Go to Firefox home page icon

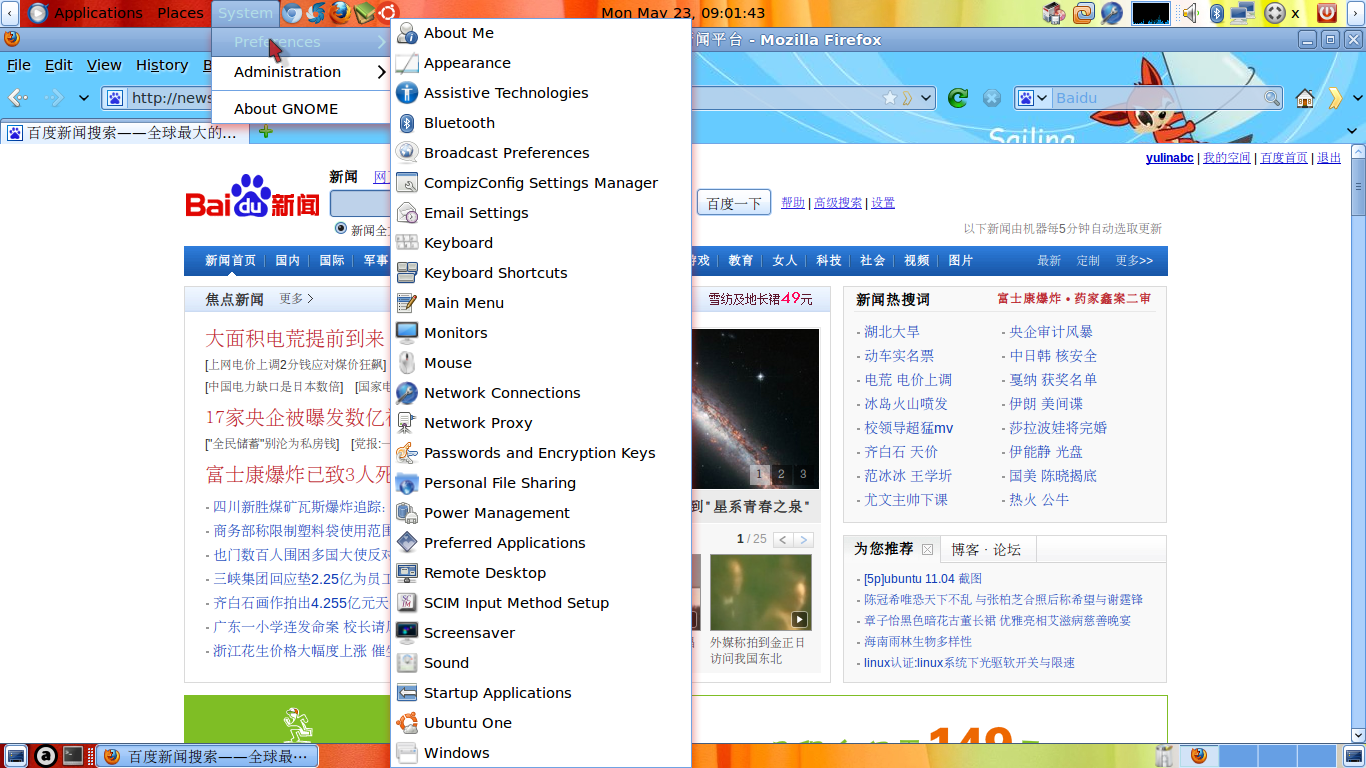point(1305,98)
